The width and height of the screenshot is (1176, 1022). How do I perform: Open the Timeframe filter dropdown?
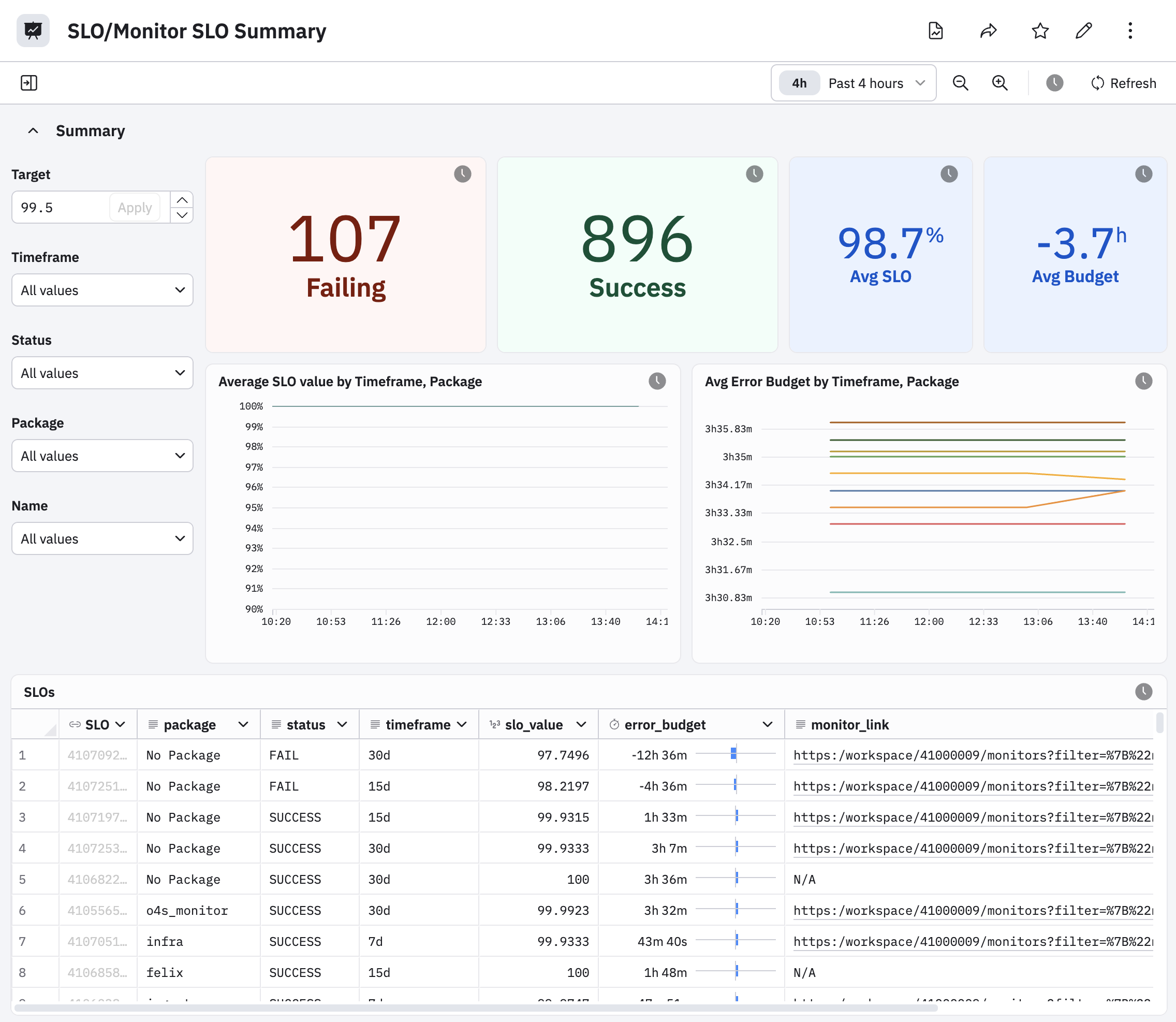102,290
